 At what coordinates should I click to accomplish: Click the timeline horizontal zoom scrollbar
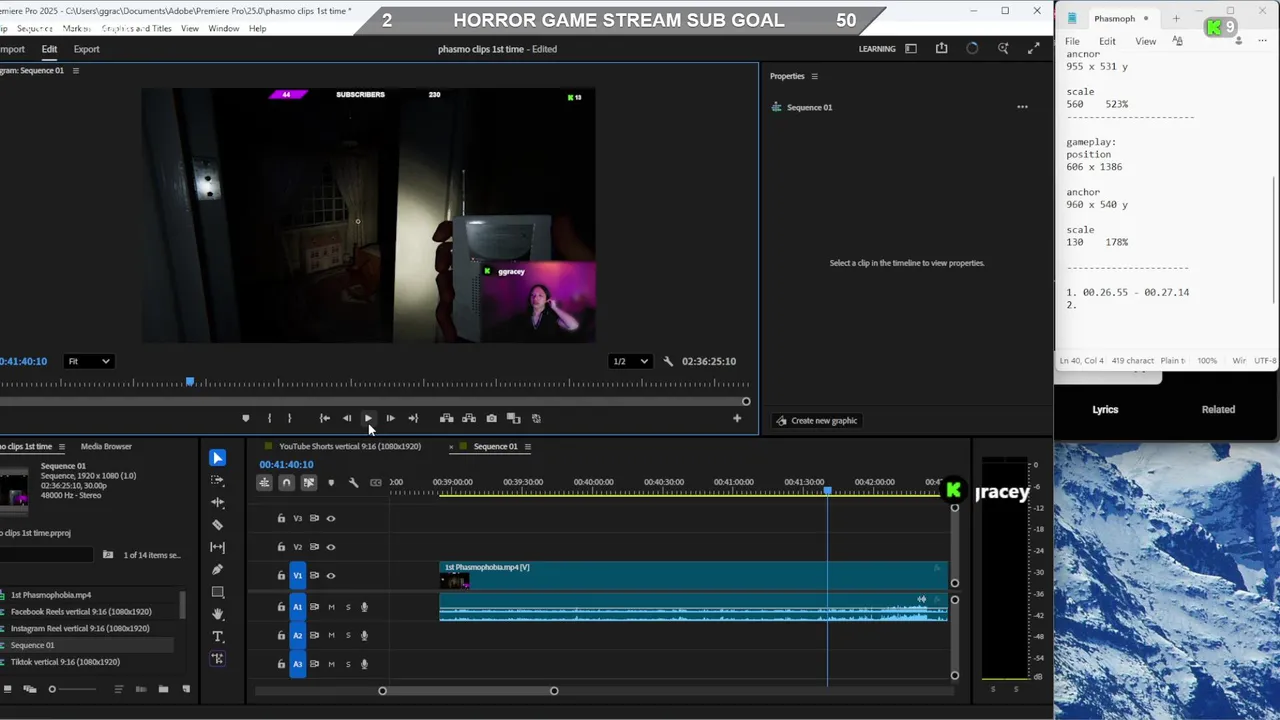468,691
